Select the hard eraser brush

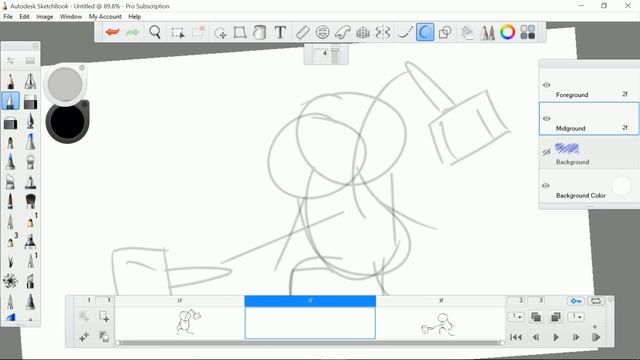click(10, 122)
